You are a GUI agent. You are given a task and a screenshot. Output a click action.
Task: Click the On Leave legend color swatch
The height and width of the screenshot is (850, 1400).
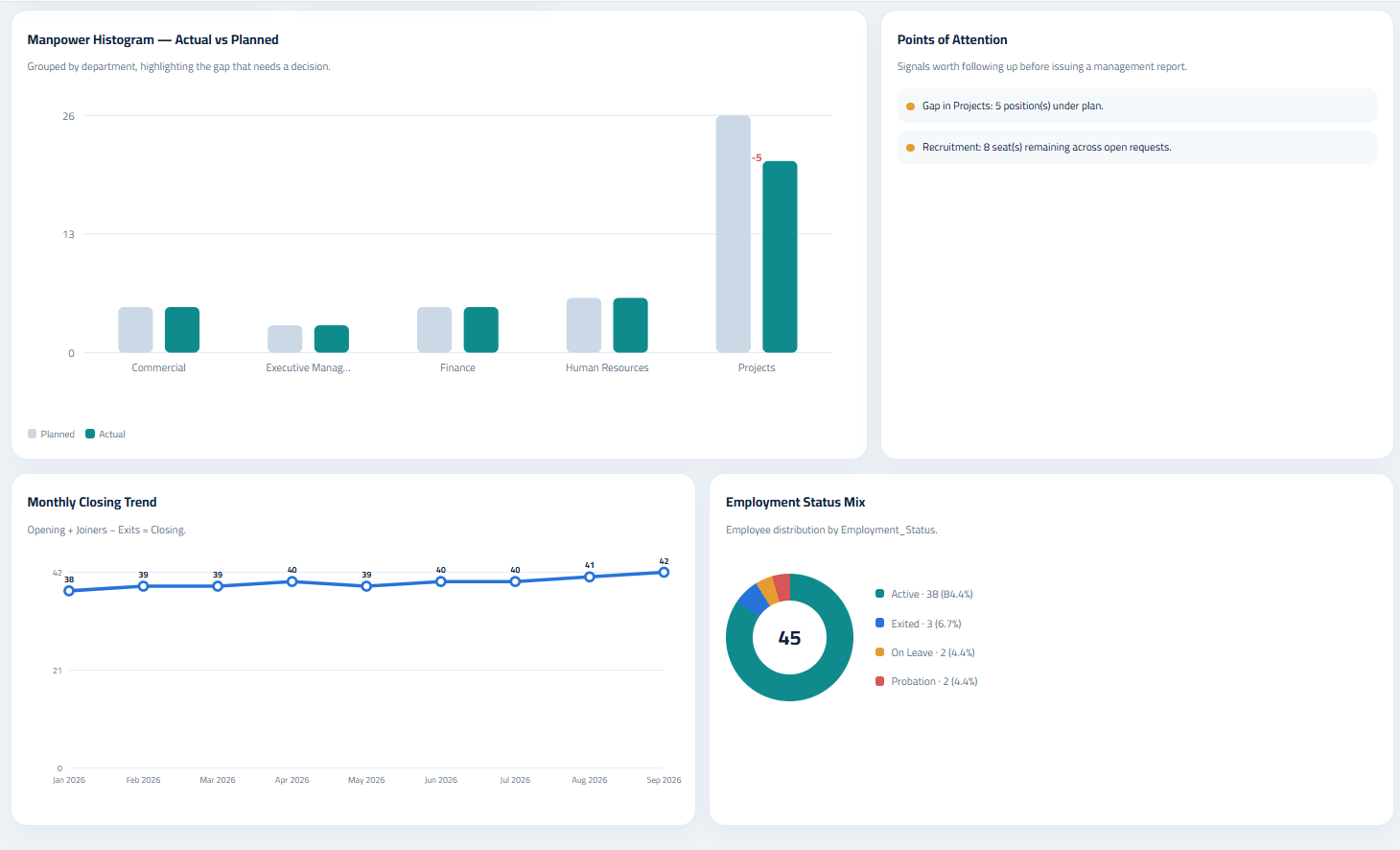tap(880, 652)
